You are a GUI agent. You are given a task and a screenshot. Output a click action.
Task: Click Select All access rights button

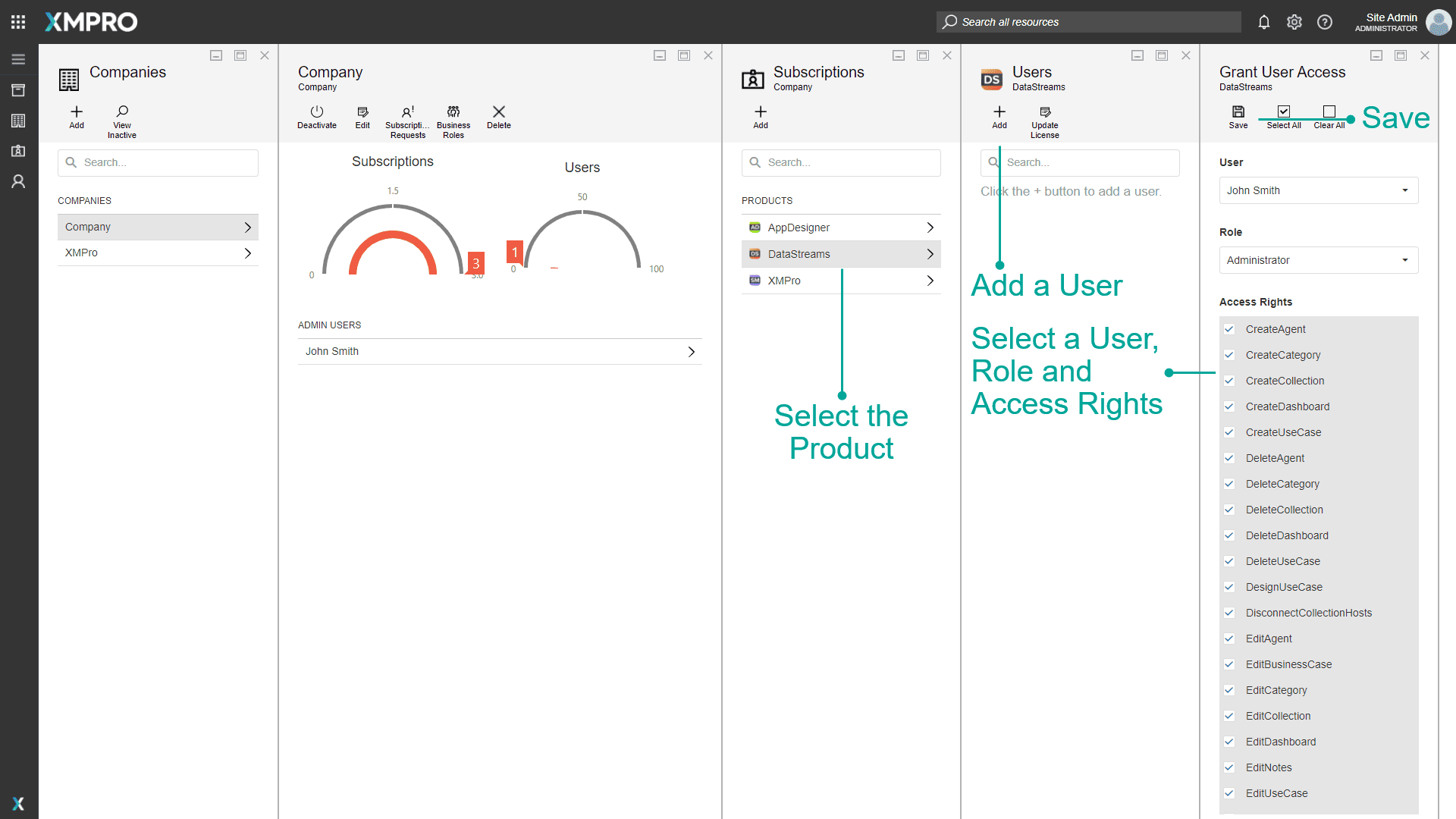coord(1284,112)
